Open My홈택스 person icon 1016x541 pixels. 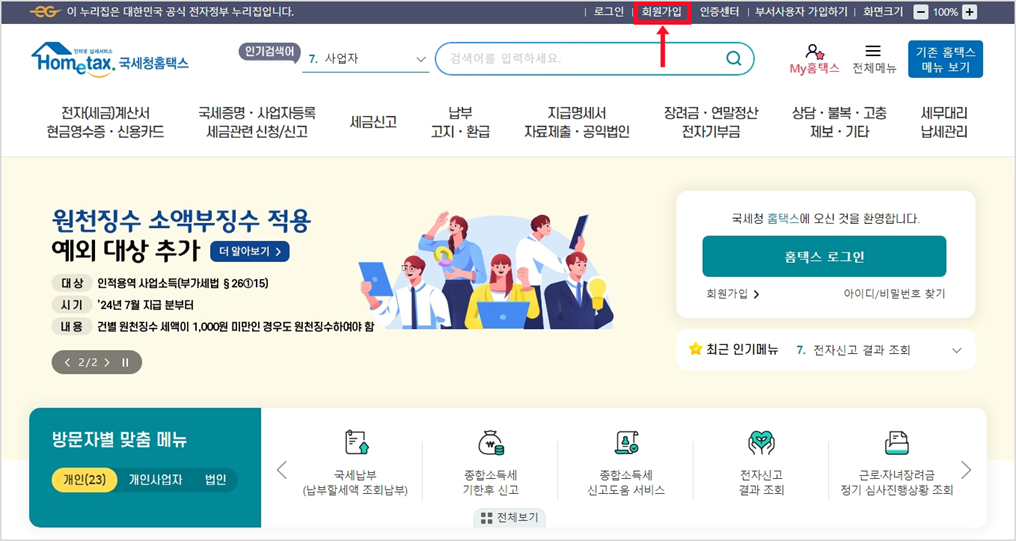[814, 51]
